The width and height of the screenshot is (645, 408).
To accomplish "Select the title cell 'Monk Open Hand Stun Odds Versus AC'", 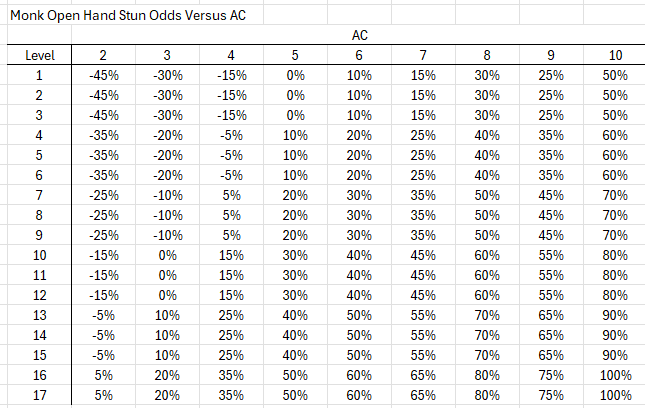I will [128, 15].
